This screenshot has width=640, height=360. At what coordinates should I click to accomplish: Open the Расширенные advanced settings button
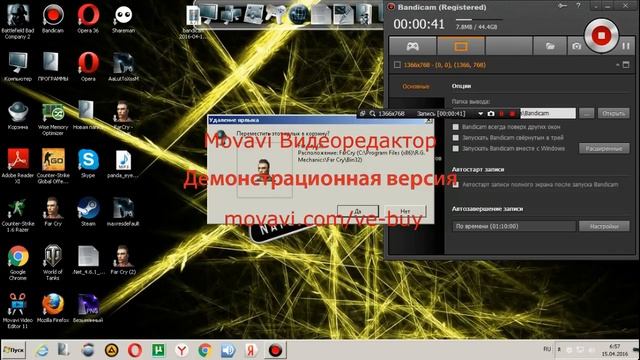click(604, 149)
